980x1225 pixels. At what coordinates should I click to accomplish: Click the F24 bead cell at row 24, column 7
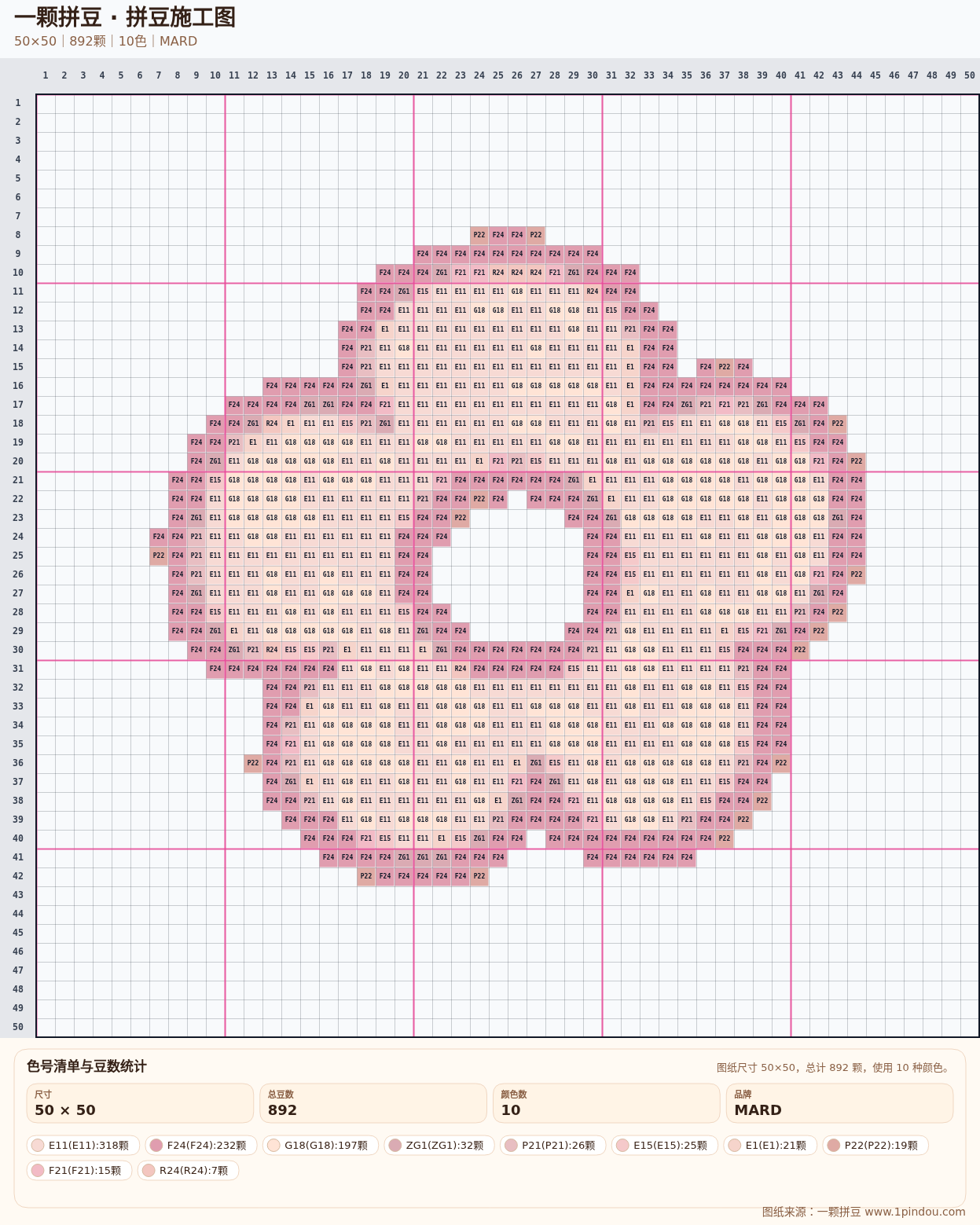[159, 537]
